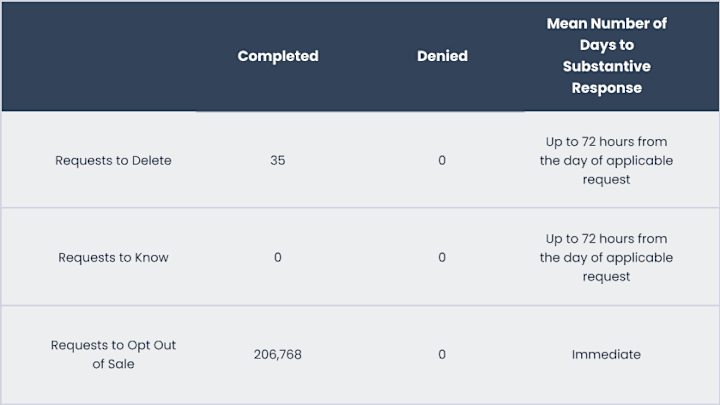Click the Denied column header
The width and height of the screenshot is (720, 405).
pyautogui.click(x=442, y=56)
